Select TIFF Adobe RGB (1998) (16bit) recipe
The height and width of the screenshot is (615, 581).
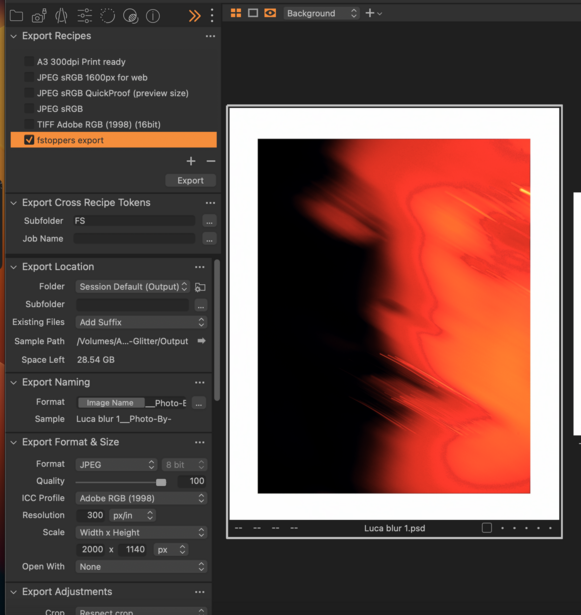[98, 124]
